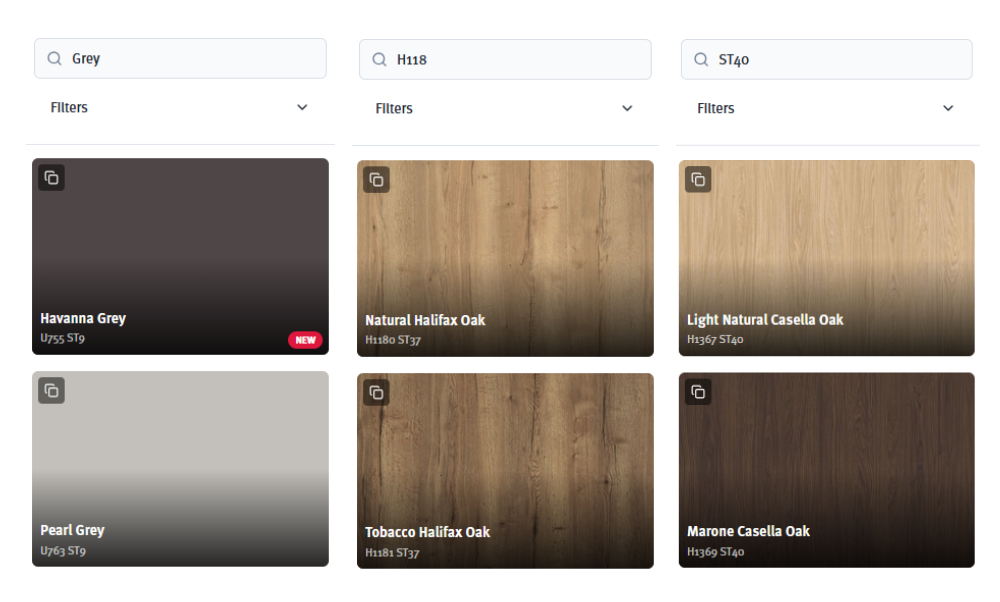Click the search icon beside 'Grey'
This screenshot has height=602, width=1000.
point(55,59)
